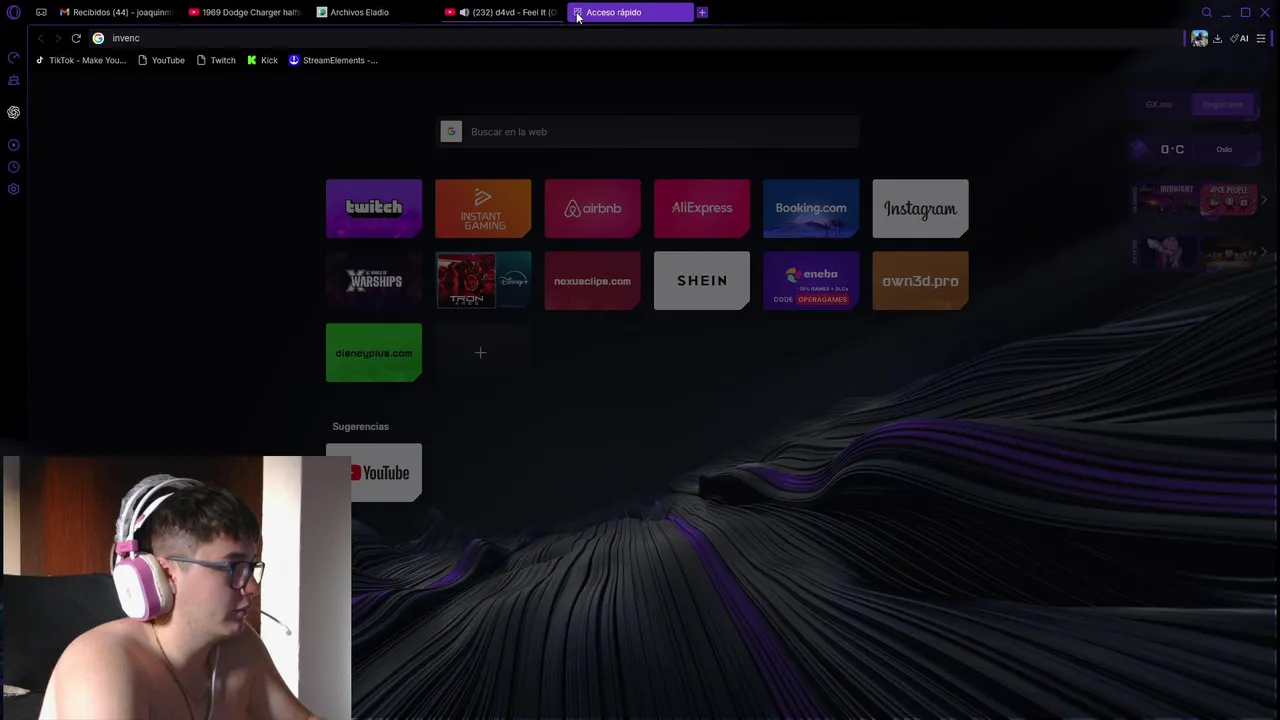Open the Twitch speed dial tile
This screenshot has width=1280, height=720.
(x=374, y=209)
